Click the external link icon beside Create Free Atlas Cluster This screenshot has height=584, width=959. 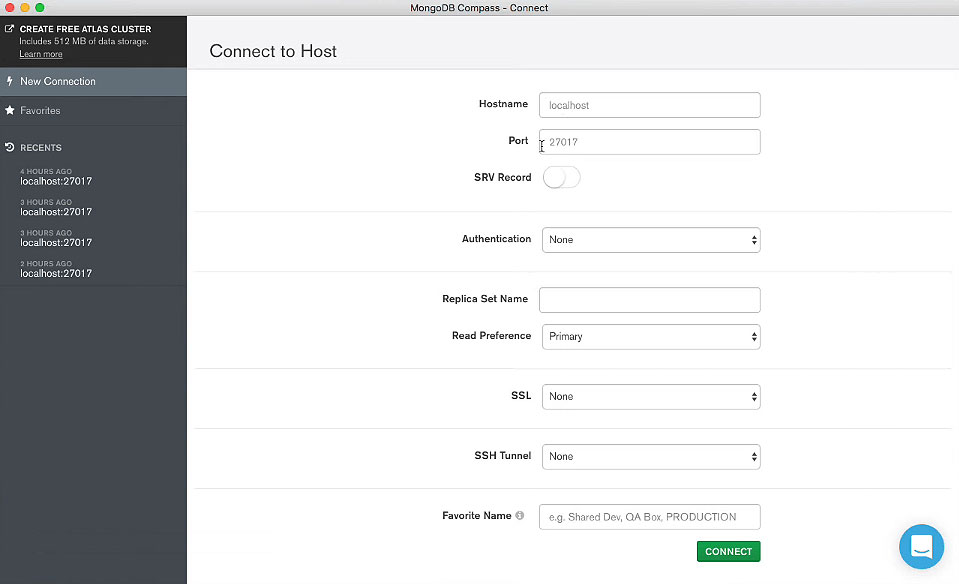(10, 29)
